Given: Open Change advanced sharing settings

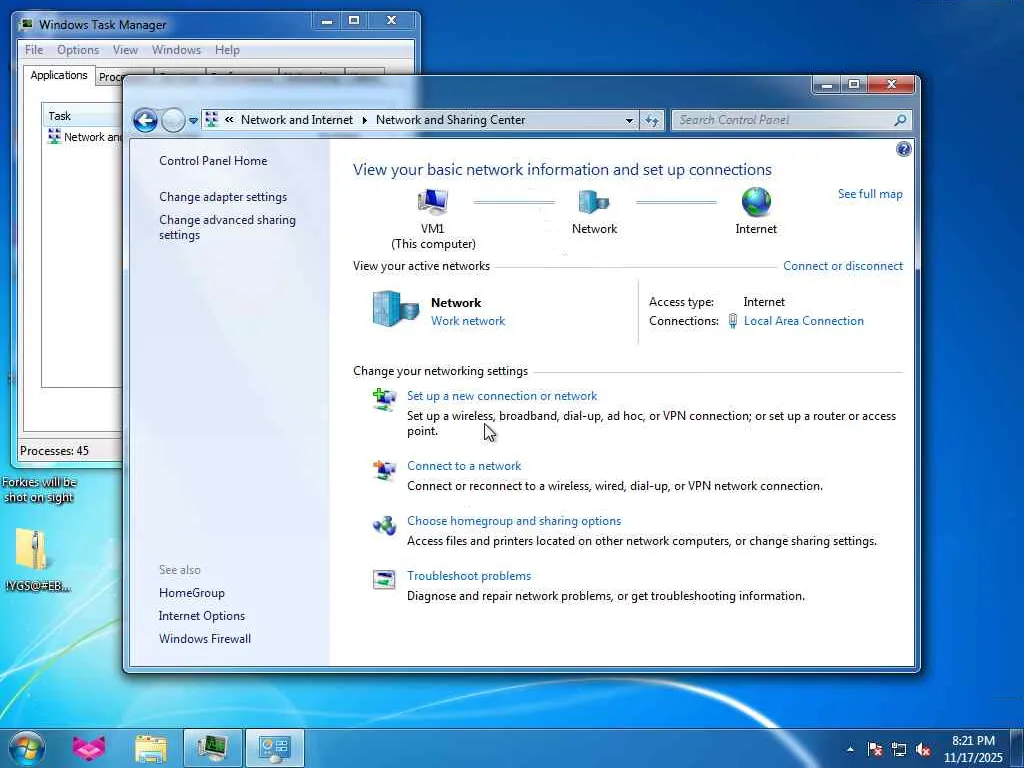Looking at the screenshot, I should coord(227,227).
